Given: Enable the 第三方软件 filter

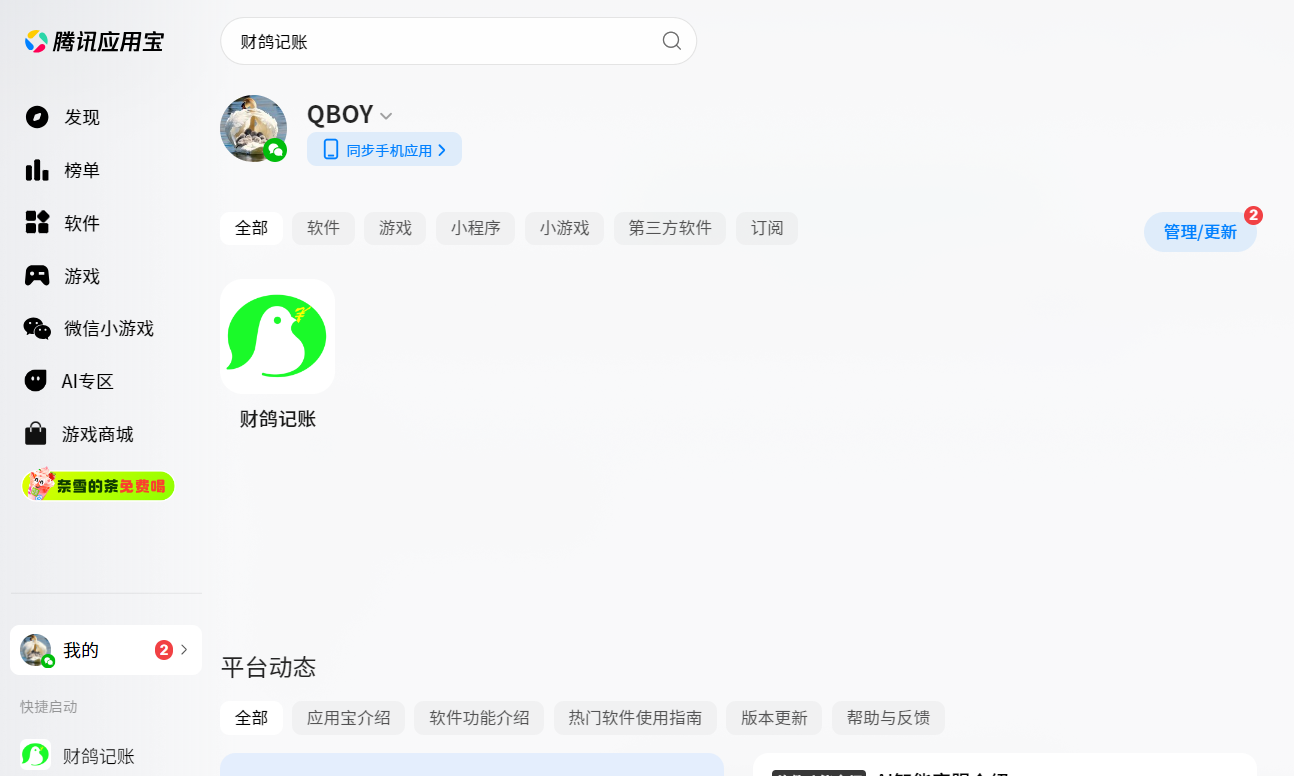Looking at the screenshot, I should [x=669, y=228].
